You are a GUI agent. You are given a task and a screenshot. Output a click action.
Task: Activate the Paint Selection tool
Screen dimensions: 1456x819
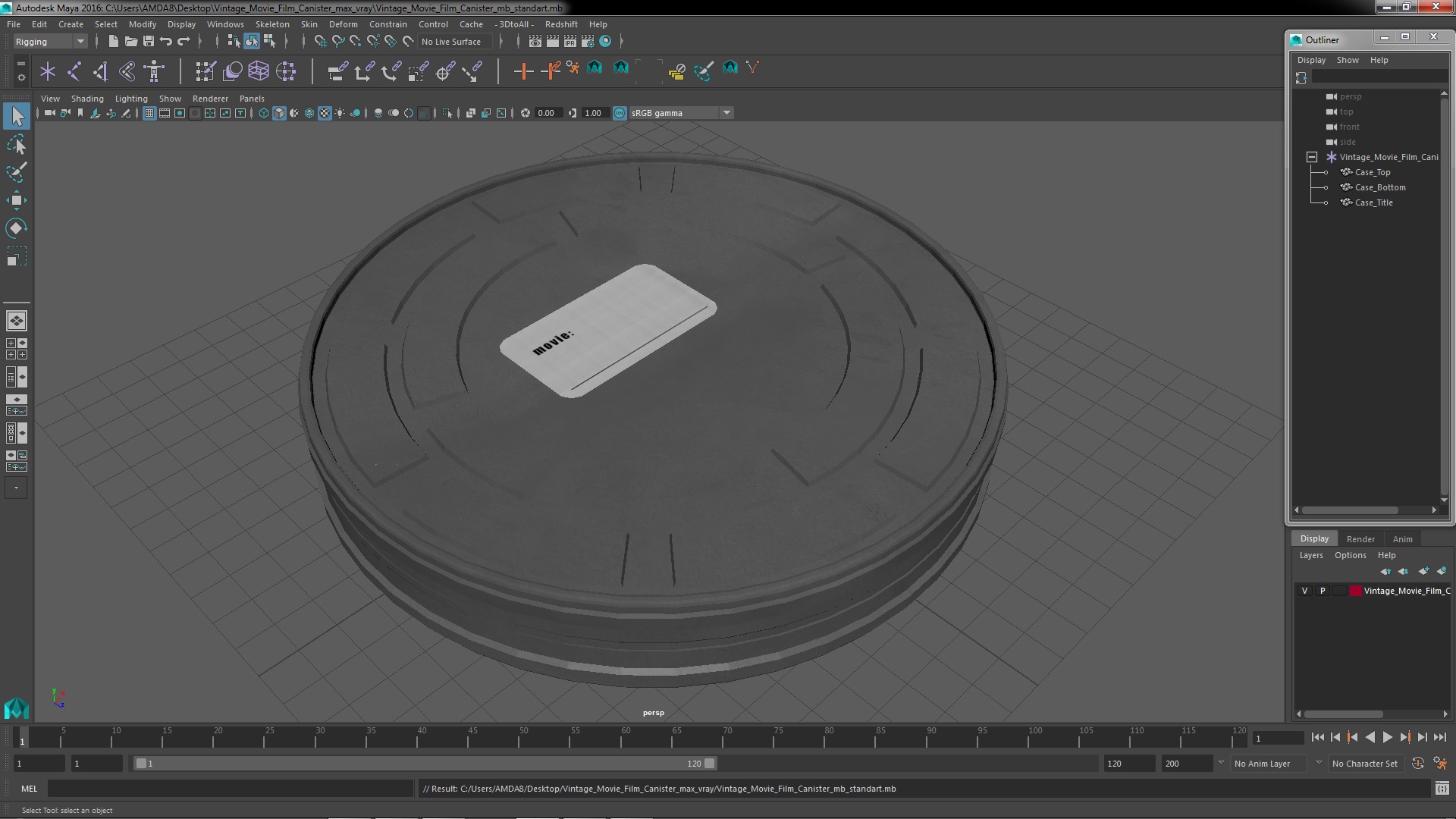click(x=17, y=172)
